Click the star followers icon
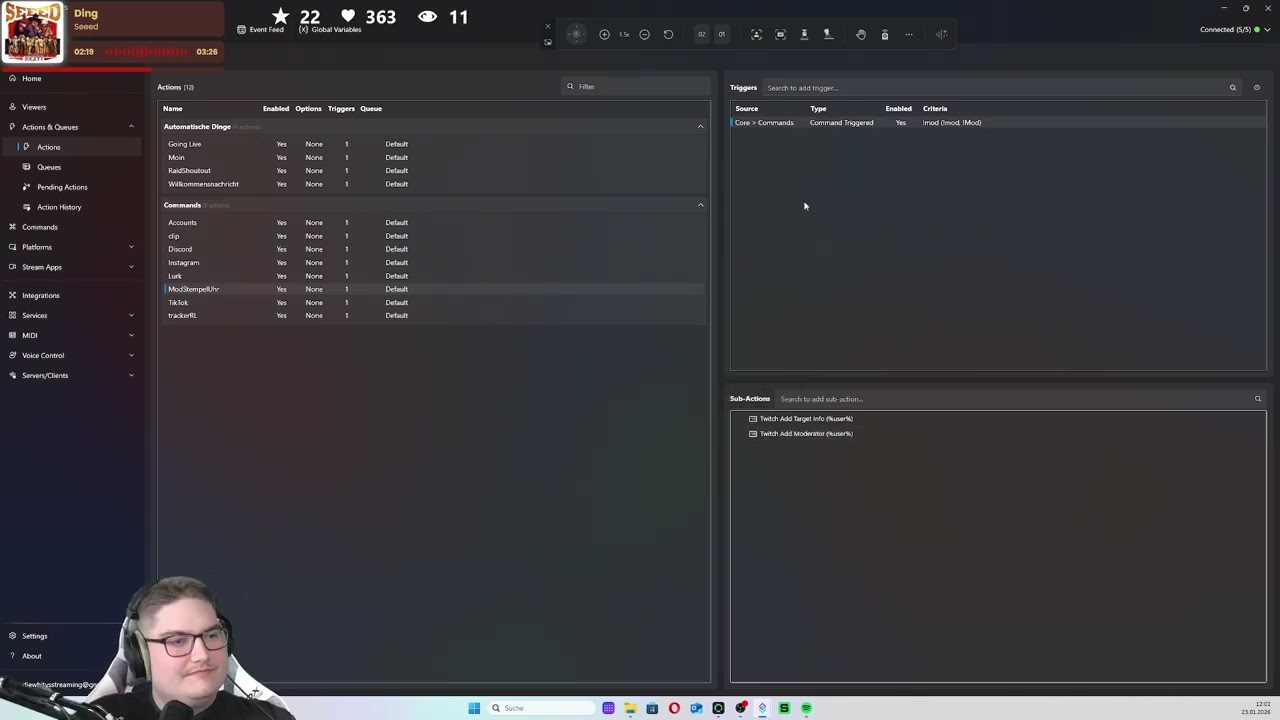The width and height of the screenshot is (1280, 720). (280, 17)
